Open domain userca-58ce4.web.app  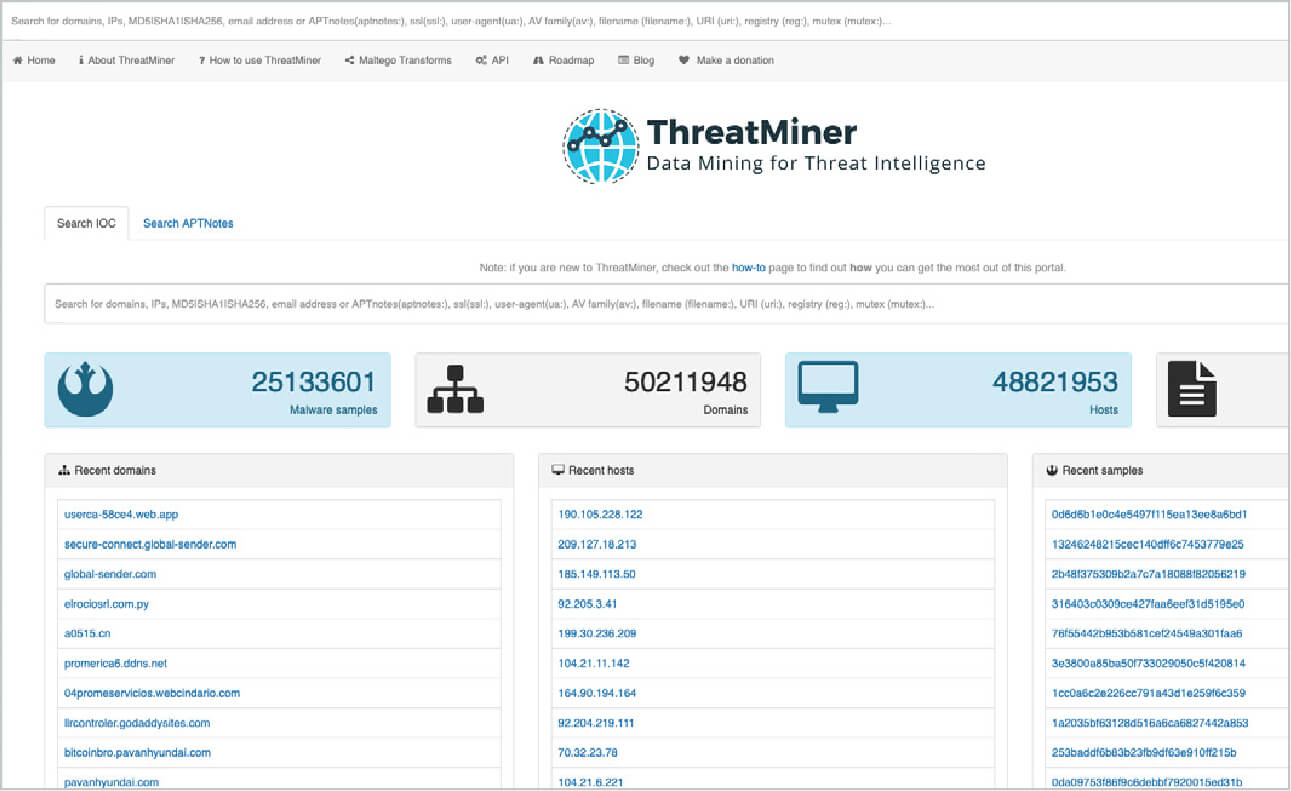pos(121,514)
